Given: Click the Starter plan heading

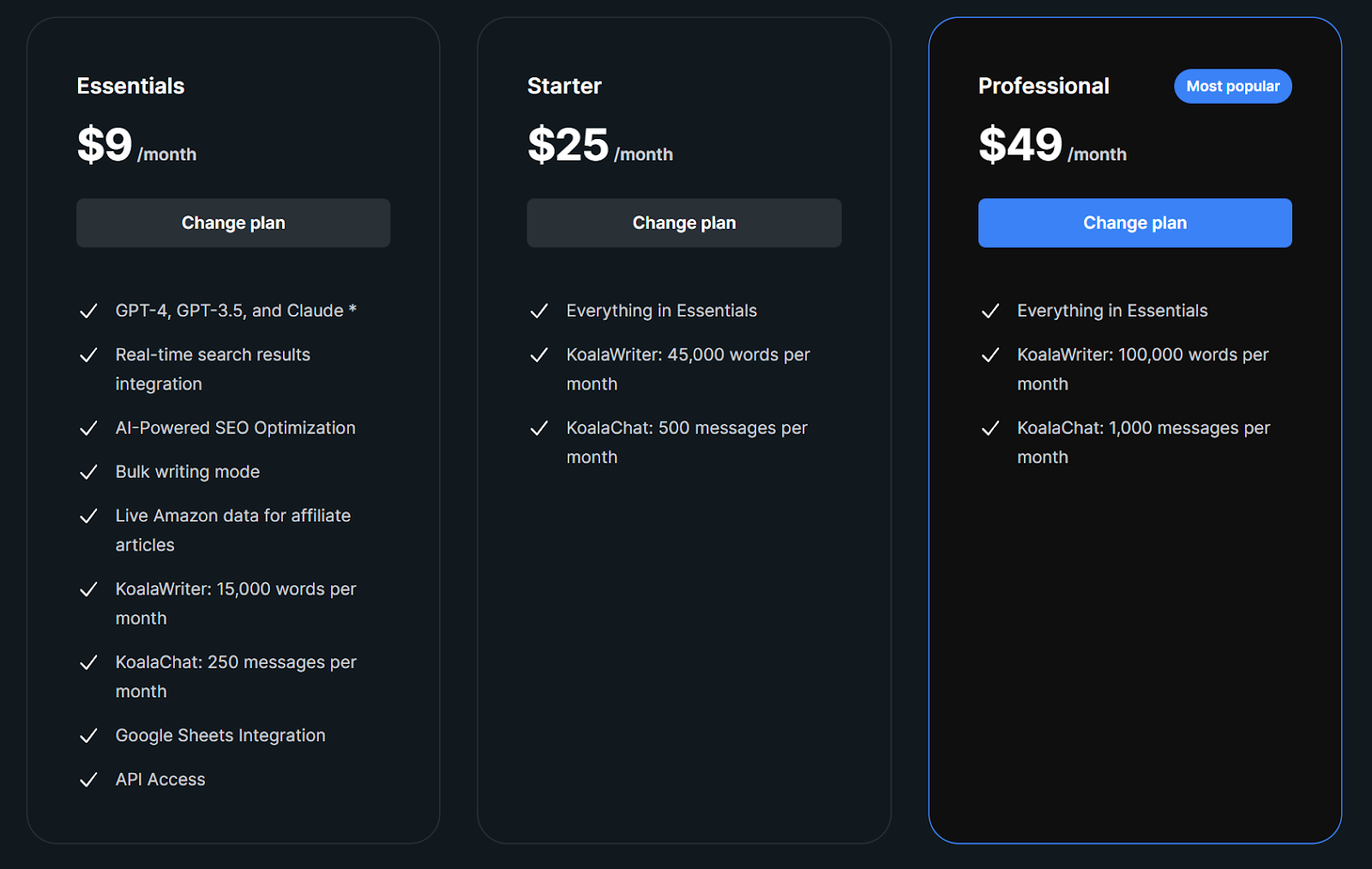Looking at the screenshot, I should 564,86.
